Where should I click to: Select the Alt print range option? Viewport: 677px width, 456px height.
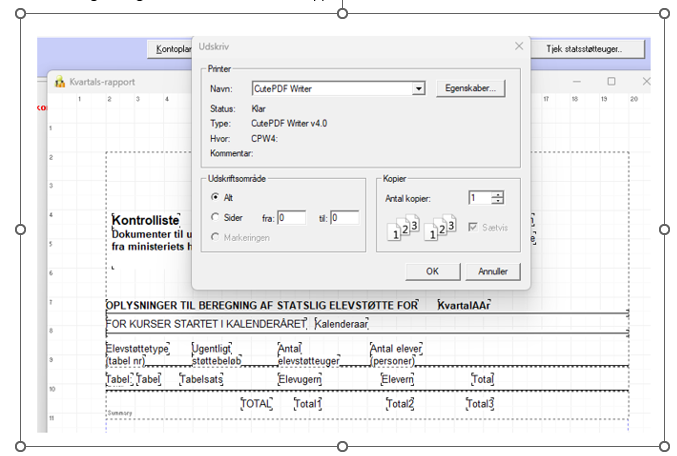pos(215,197)
